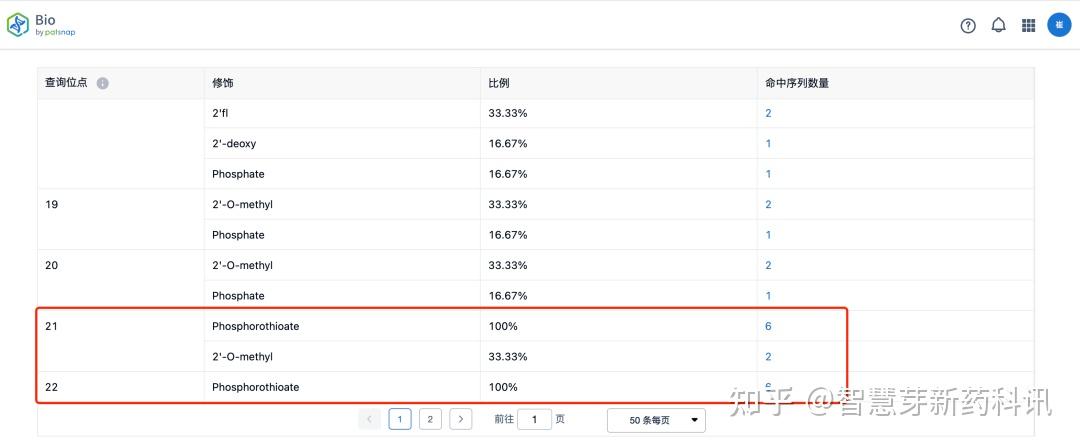Click the page number jump input field

[x=534, y=420]
